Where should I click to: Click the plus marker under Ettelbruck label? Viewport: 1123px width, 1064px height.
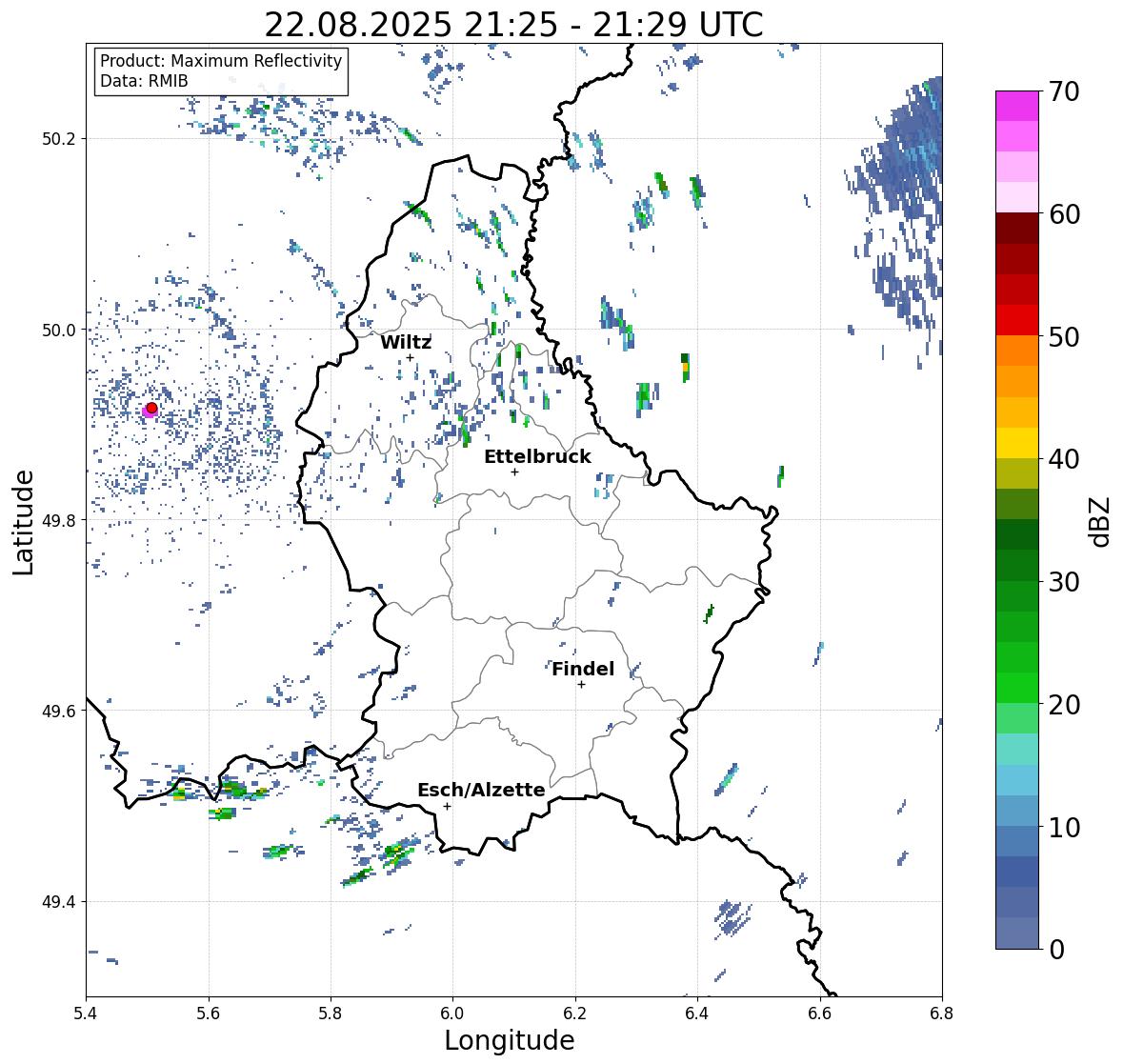click(514, 472)
